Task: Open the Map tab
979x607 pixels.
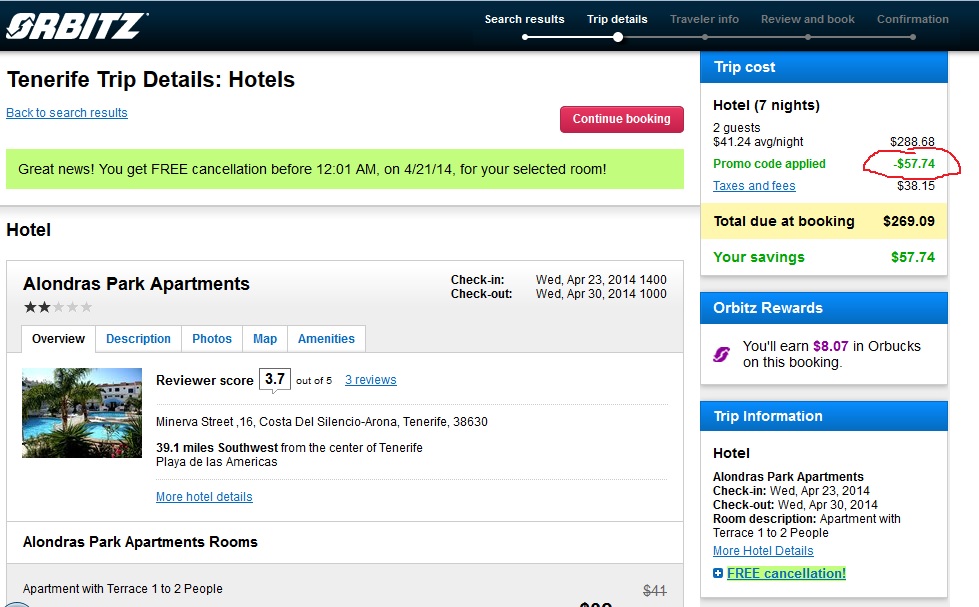Action: point(265,338)
